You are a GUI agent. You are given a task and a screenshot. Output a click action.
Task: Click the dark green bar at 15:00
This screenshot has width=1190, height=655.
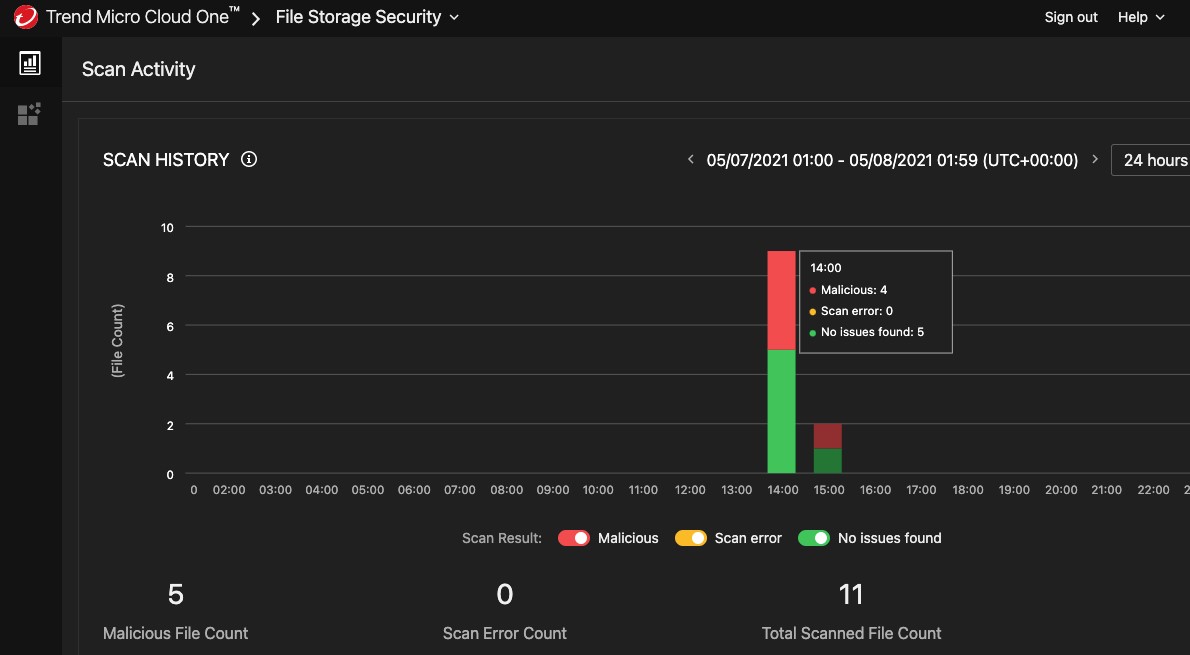pyautogui.click(x=827, y=461)
